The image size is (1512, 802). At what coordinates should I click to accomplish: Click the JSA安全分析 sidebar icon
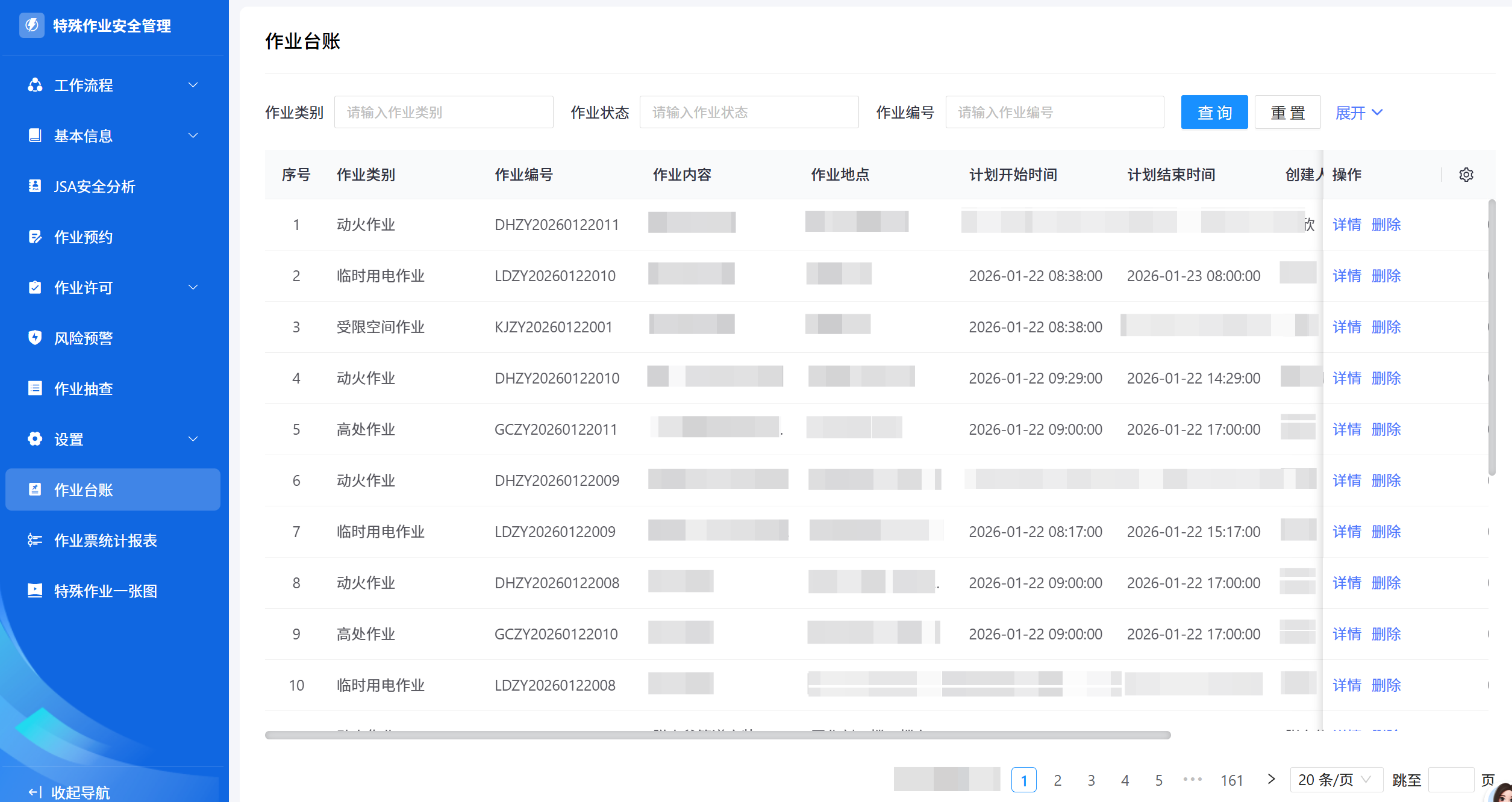coord(35,186)
